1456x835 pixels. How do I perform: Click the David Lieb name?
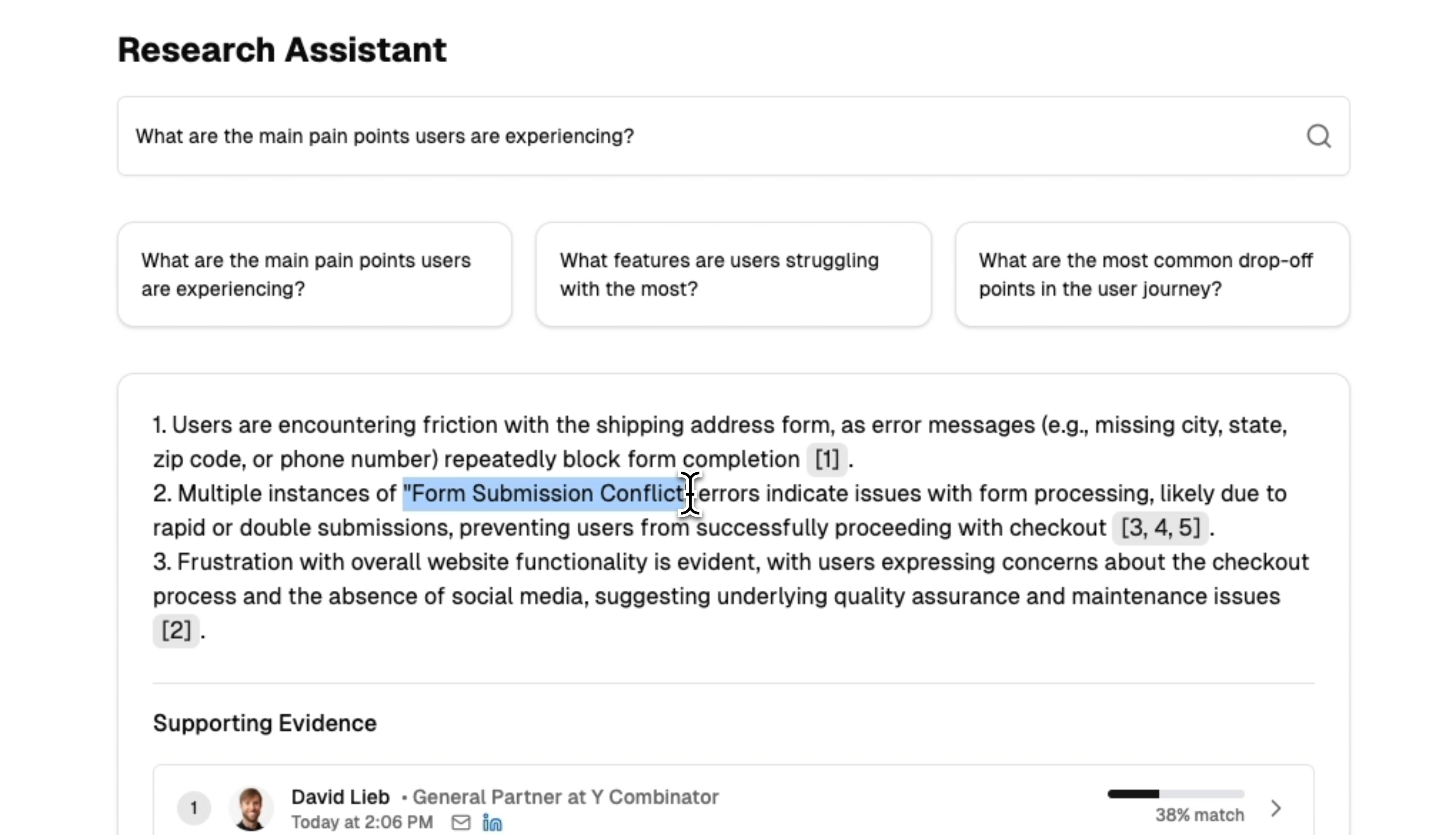(340, 797)
